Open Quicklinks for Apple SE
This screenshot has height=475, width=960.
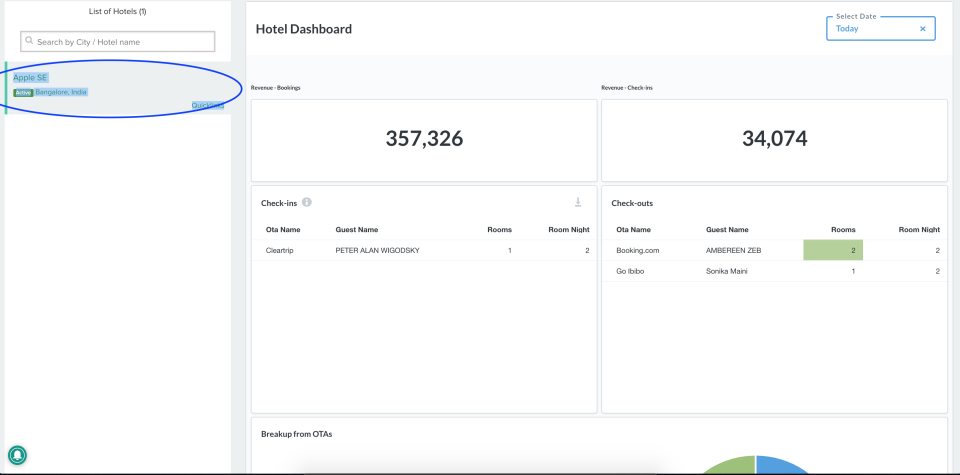pos(207,105)
